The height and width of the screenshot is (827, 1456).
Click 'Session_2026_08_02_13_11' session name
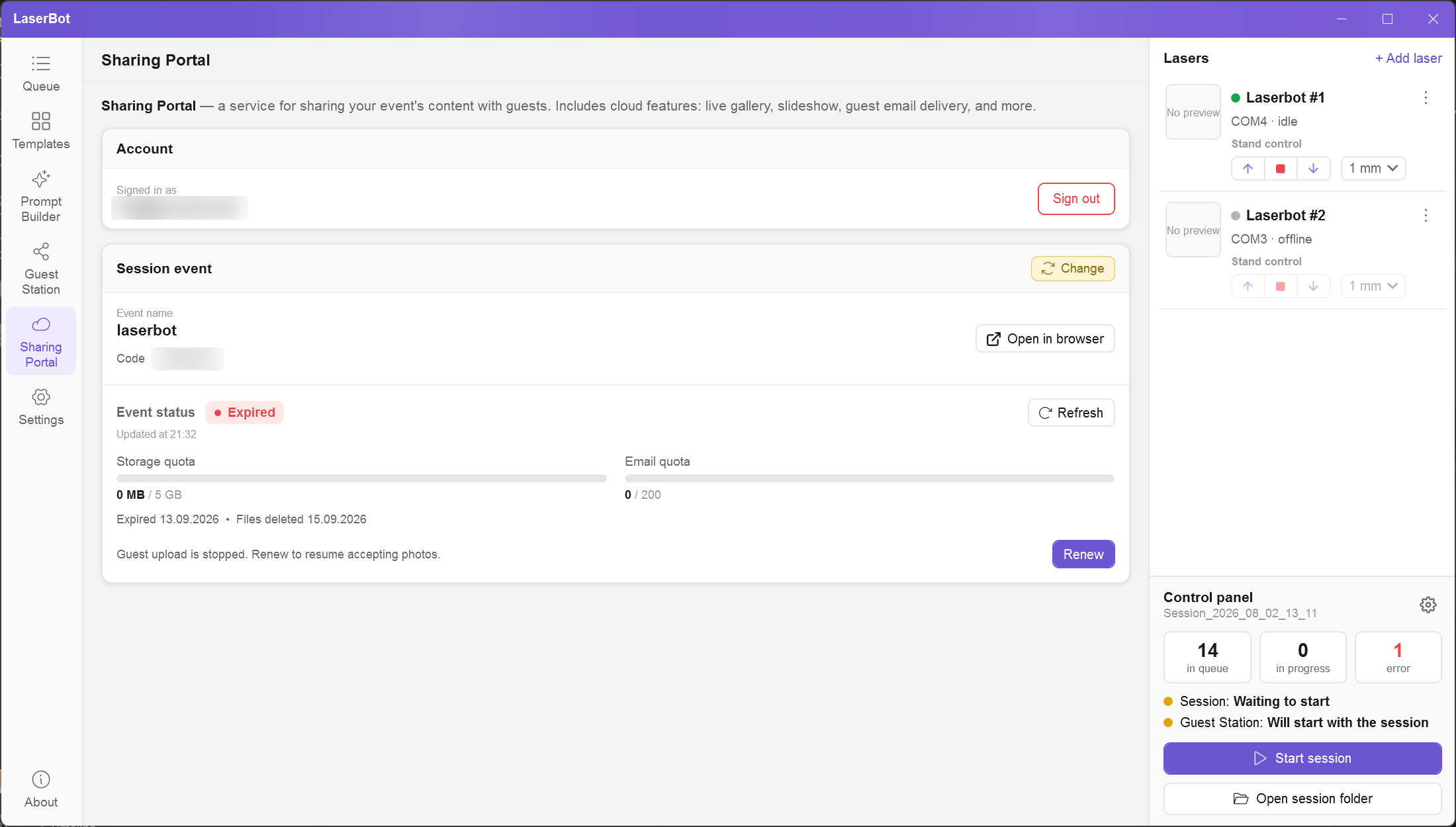point(1240,613)
